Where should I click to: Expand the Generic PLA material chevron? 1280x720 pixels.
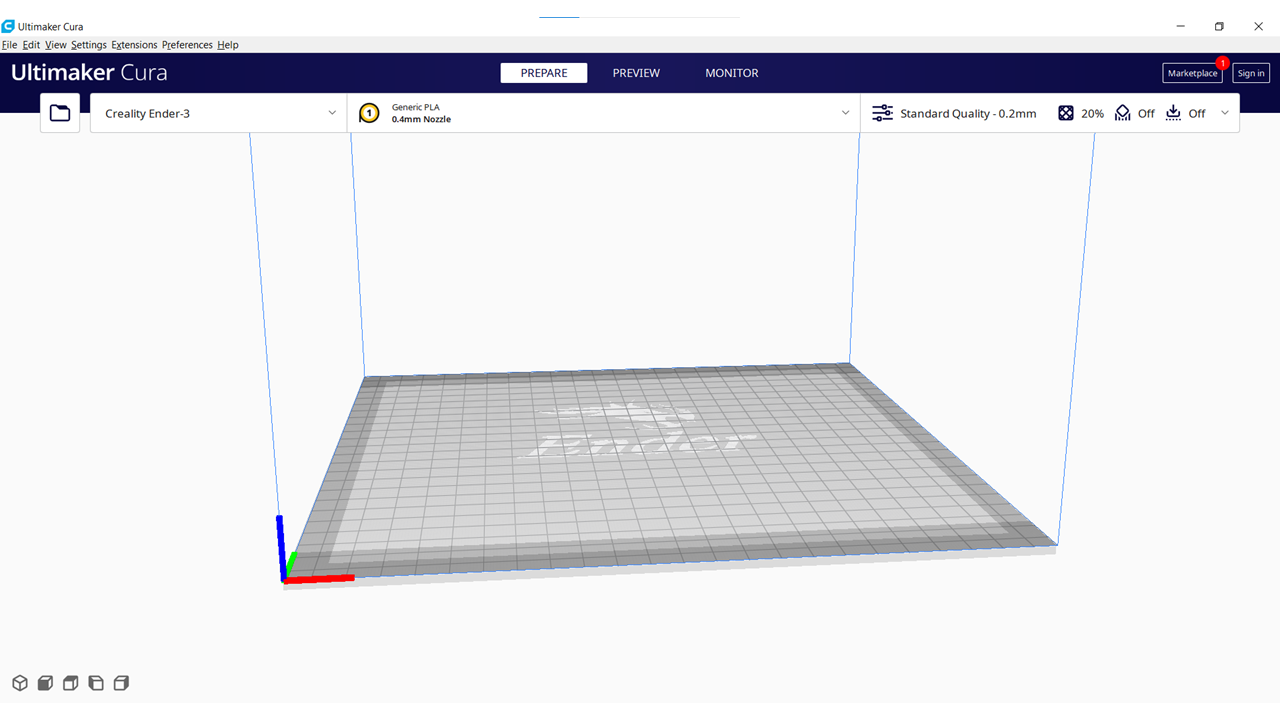pos(845,113)
